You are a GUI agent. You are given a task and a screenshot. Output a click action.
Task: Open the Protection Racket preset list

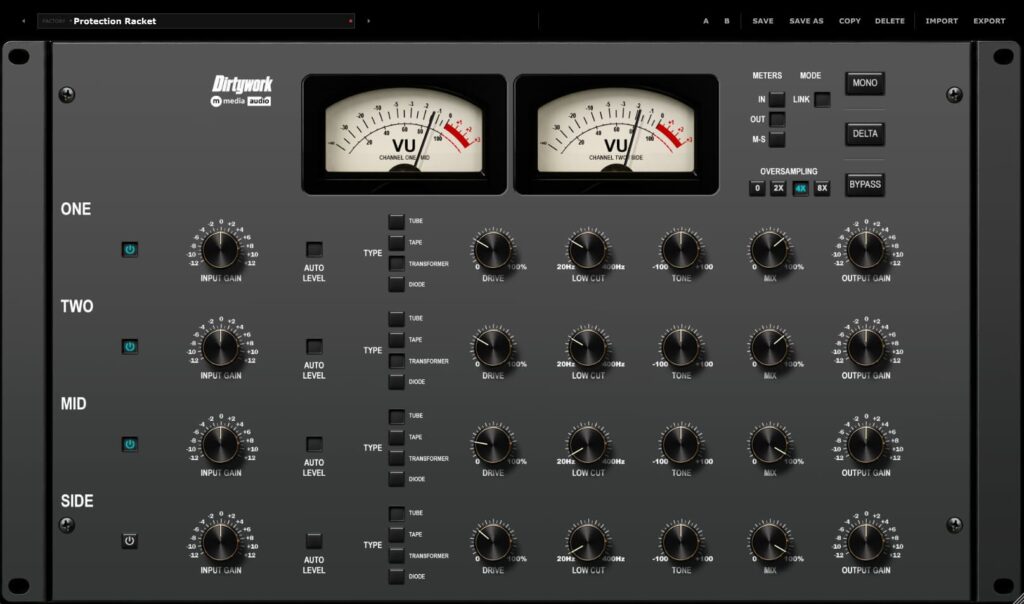click(x=196, y=21)
